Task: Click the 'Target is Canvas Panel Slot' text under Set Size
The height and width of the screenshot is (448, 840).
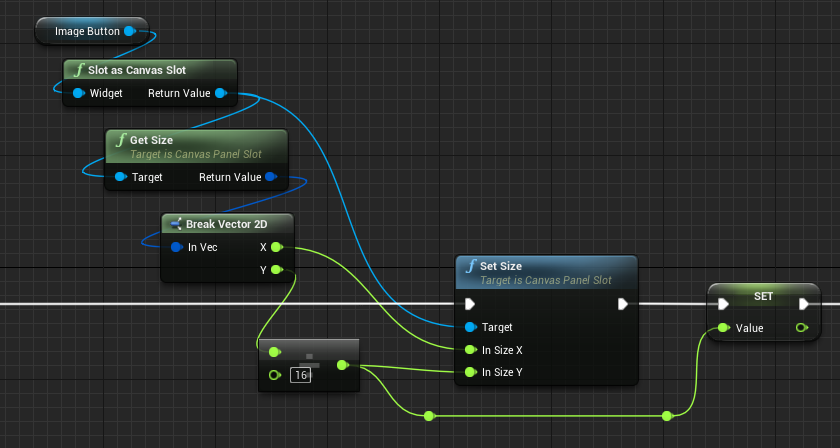Action: (x=545, y=280)
